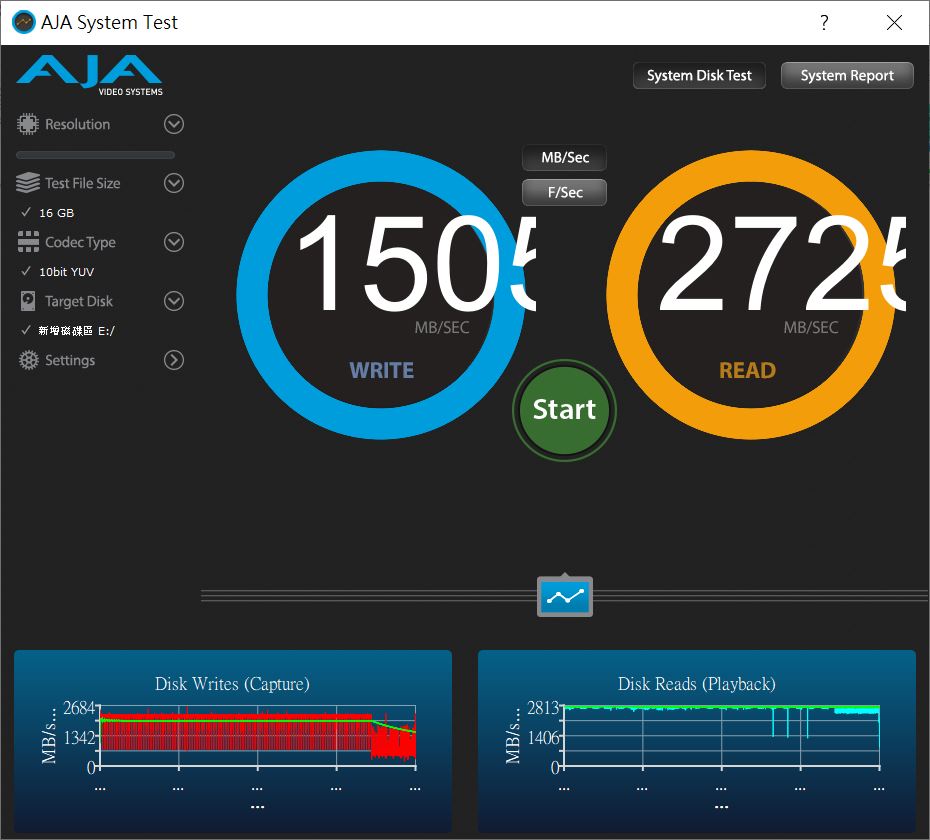Viewport: 930px width, 840px height.
Task: Click the AJA Video Systems logo
Action: click(x=90, y=75)
